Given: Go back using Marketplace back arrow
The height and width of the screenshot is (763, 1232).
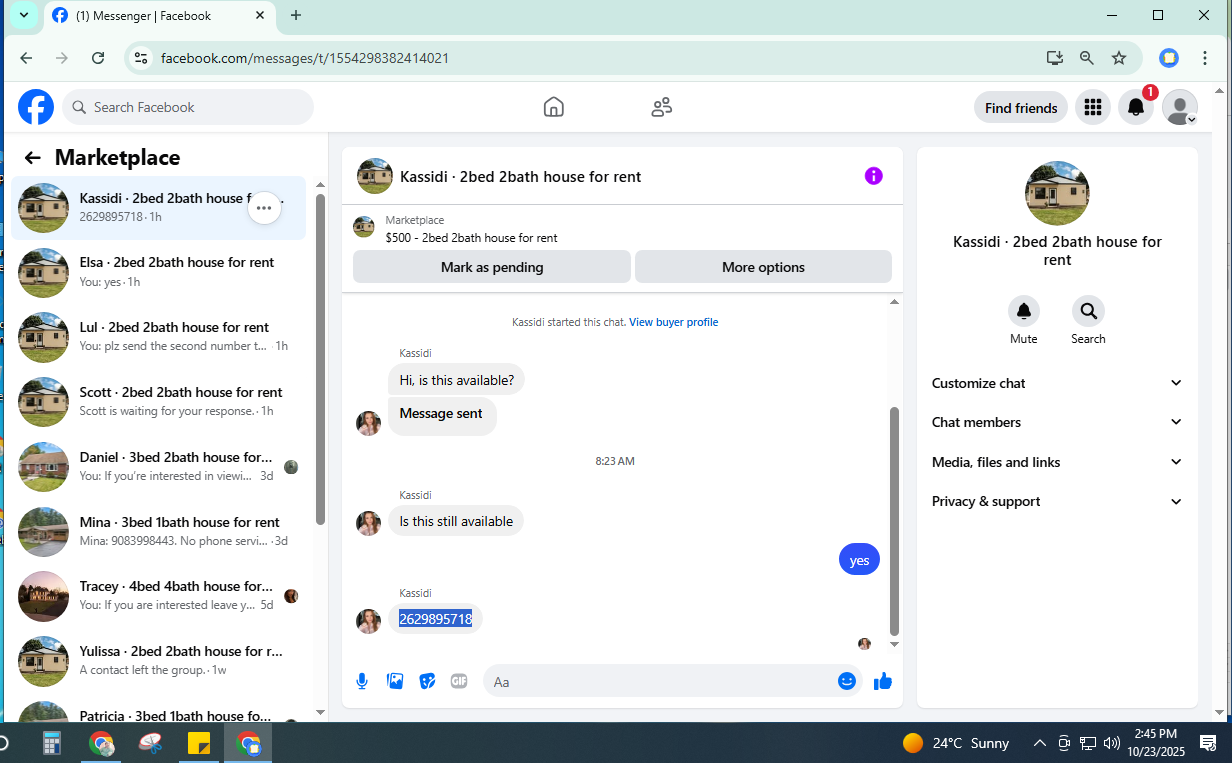Looking at the screenshot, I should 33,158.
